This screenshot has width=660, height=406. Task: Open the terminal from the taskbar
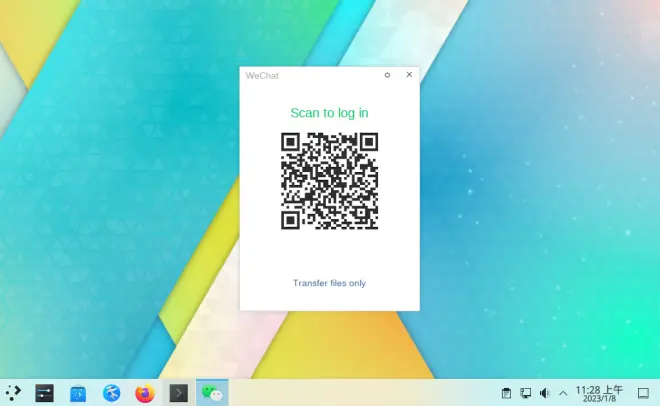click(x=178, y=393)
